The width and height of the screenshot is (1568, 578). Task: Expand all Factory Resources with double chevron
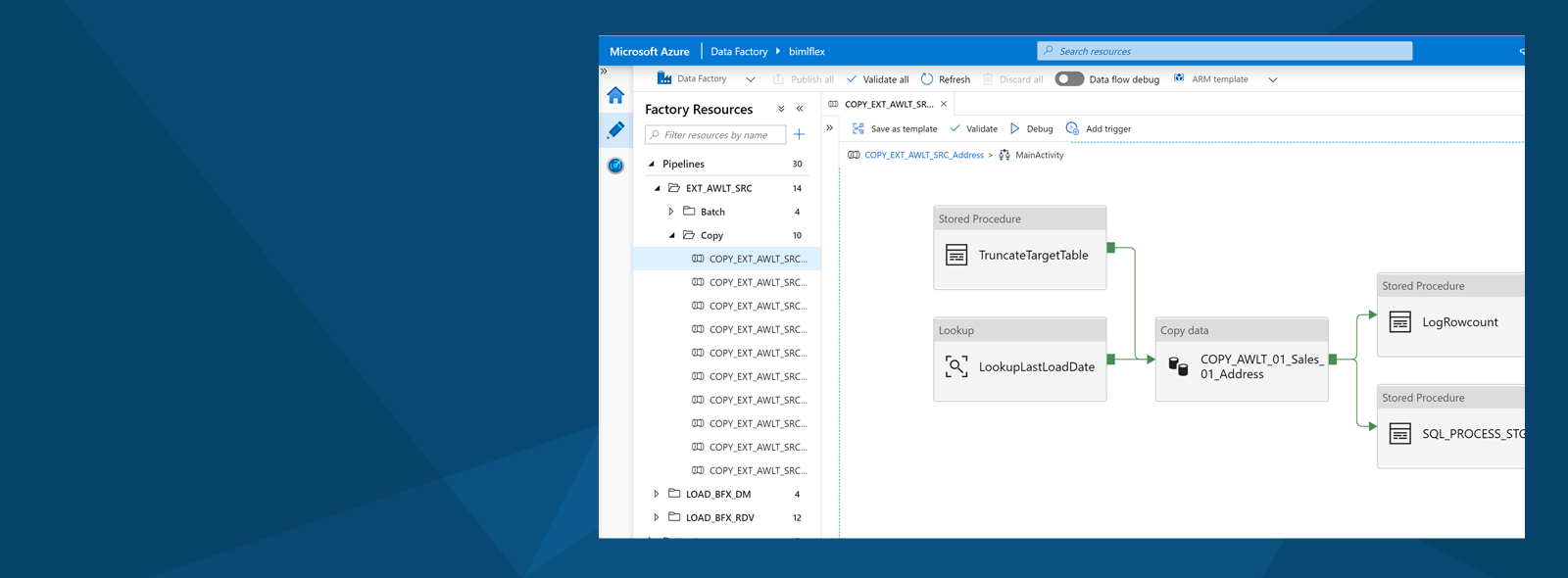coord(781,109)
